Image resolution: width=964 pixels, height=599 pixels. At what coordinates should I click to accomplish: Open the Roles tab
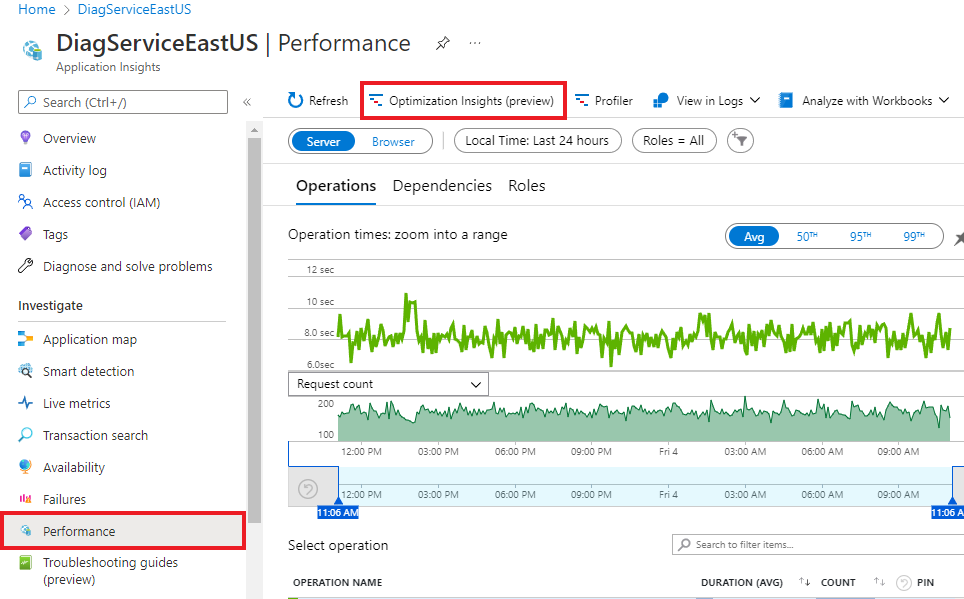tap(526, 186)
